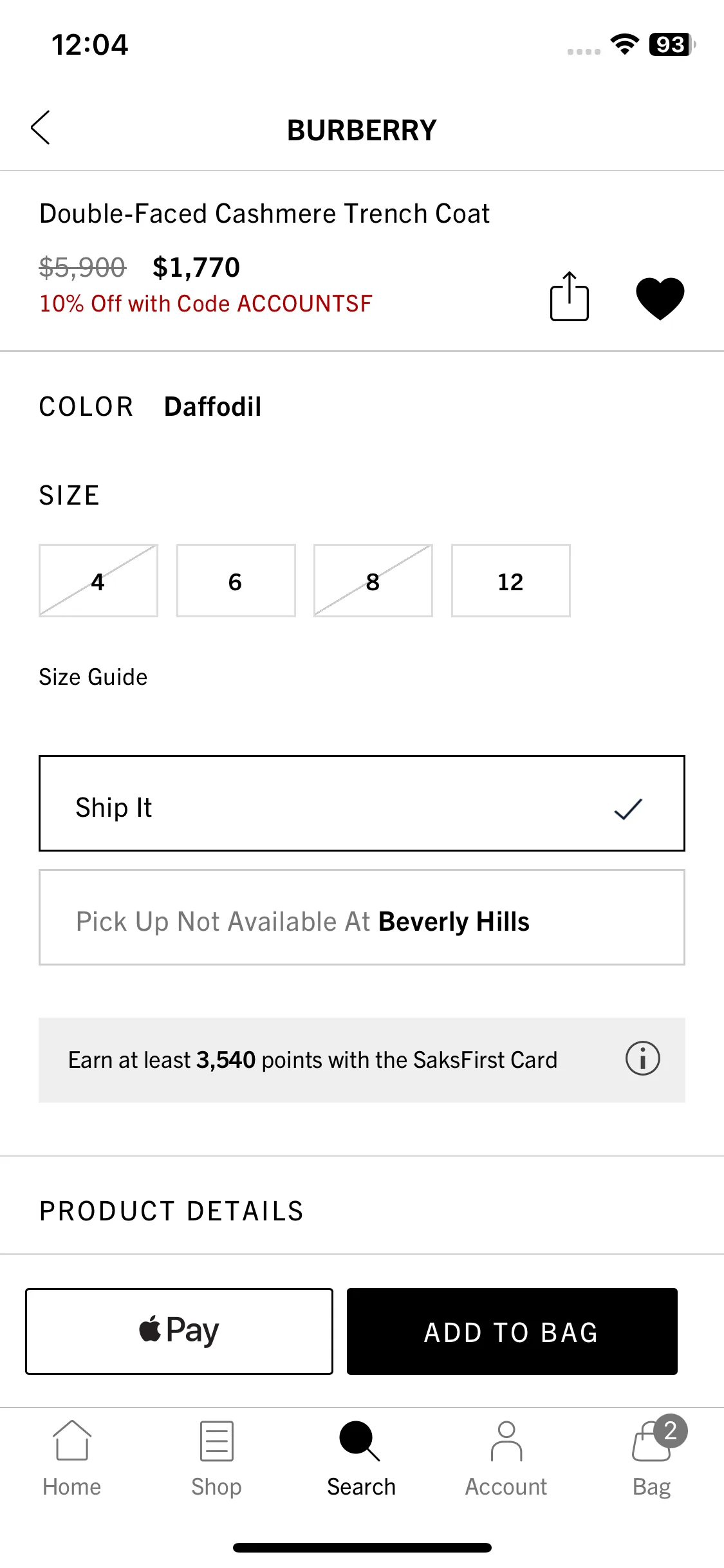Screen dimensions: 724x1568
Task: Expand the Product Details section
Action: [362, 1211]
